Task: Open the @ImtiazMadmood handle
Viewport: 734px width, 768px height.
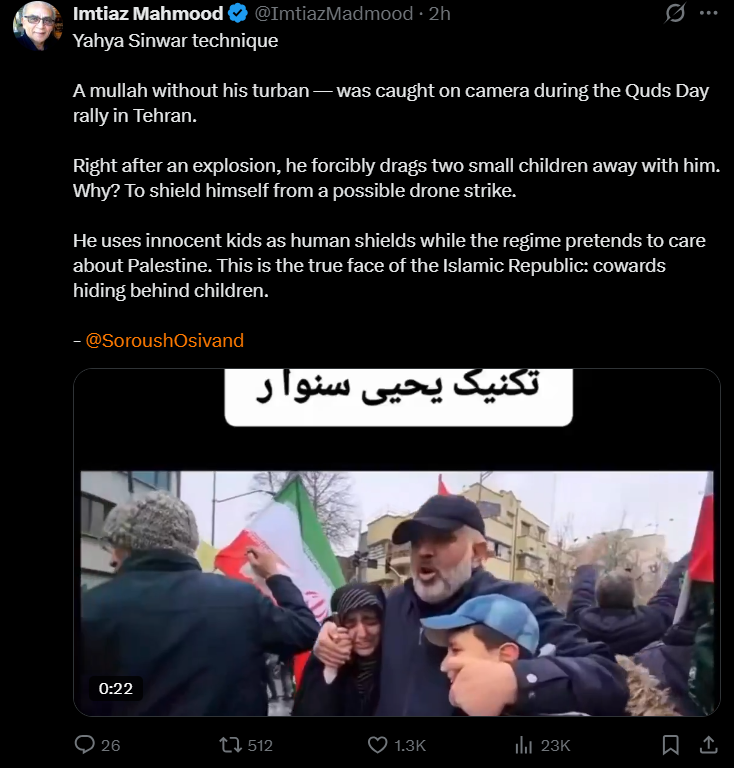Action: (333, 14)
